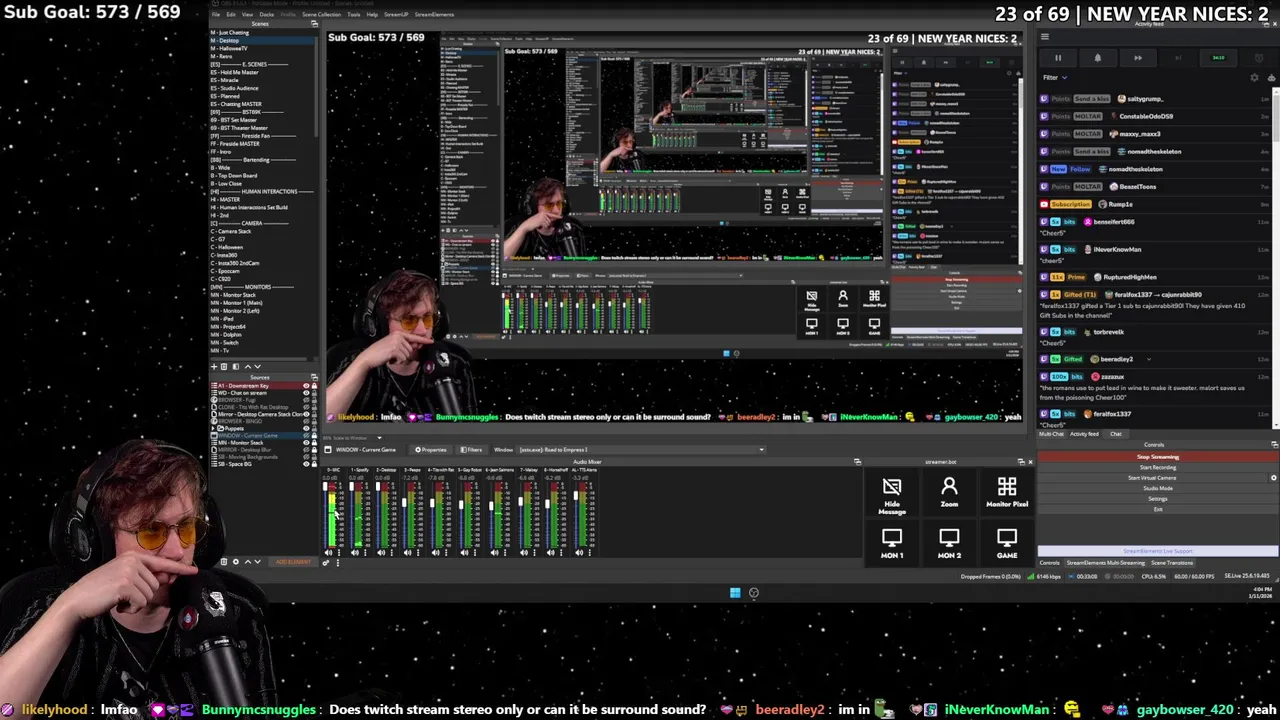
Task: Open the Scene Collection menu
Action: point(321,14)
